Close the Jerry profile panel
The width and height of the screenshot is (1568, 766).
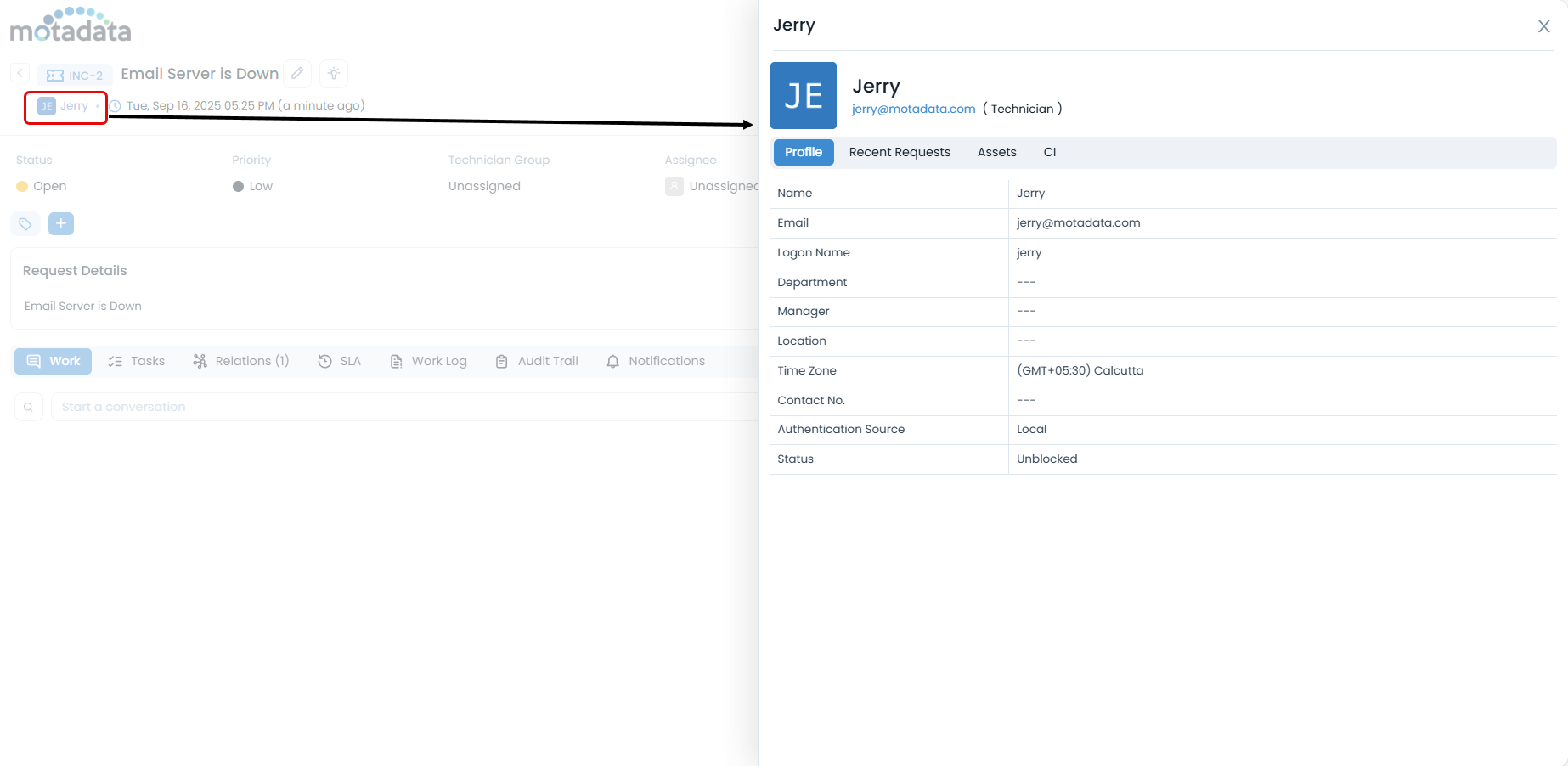pos(1543,26)
